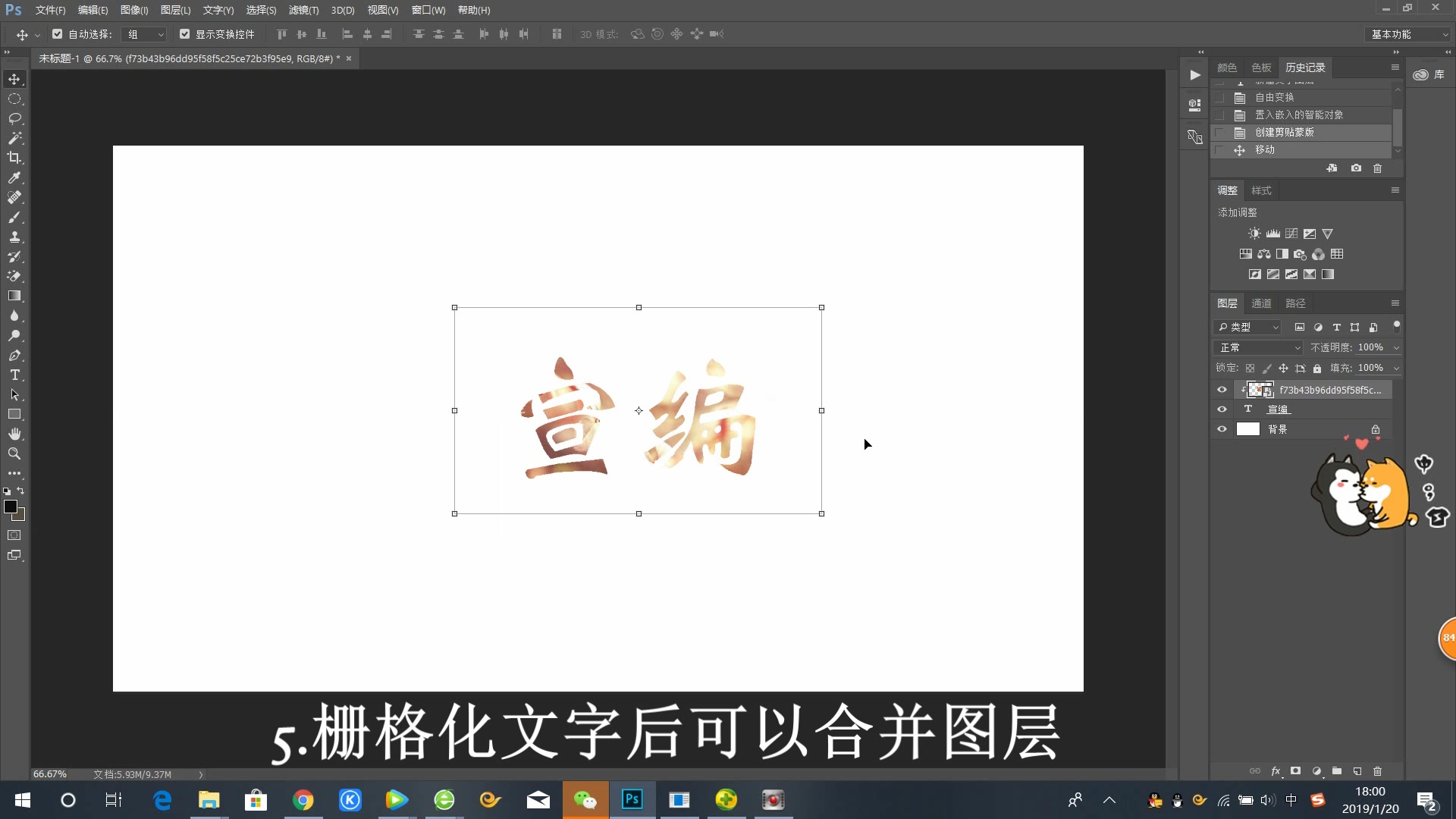Open the blend mode 正常 dropdown

[1258, 347]
